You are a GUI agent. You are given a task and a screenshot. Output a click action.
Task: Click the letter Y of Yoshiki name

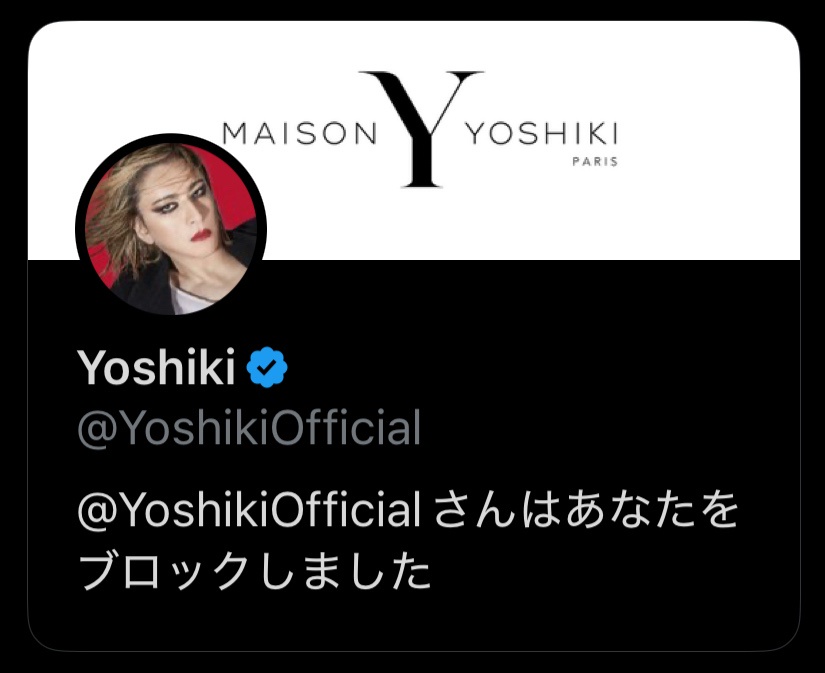[x=90, y=367]
